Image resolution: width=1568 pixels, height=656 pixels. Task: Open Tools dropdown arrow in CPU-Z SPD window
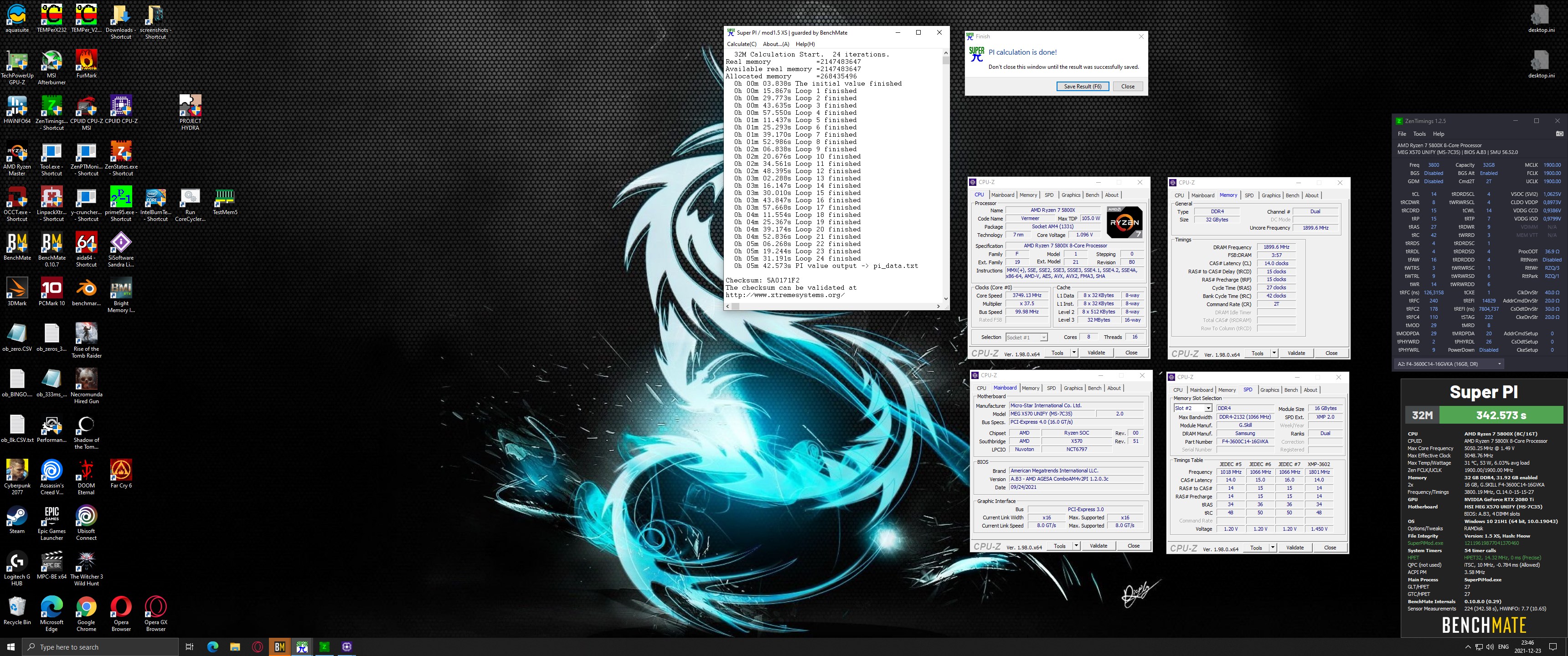(x=1273, y=548)
